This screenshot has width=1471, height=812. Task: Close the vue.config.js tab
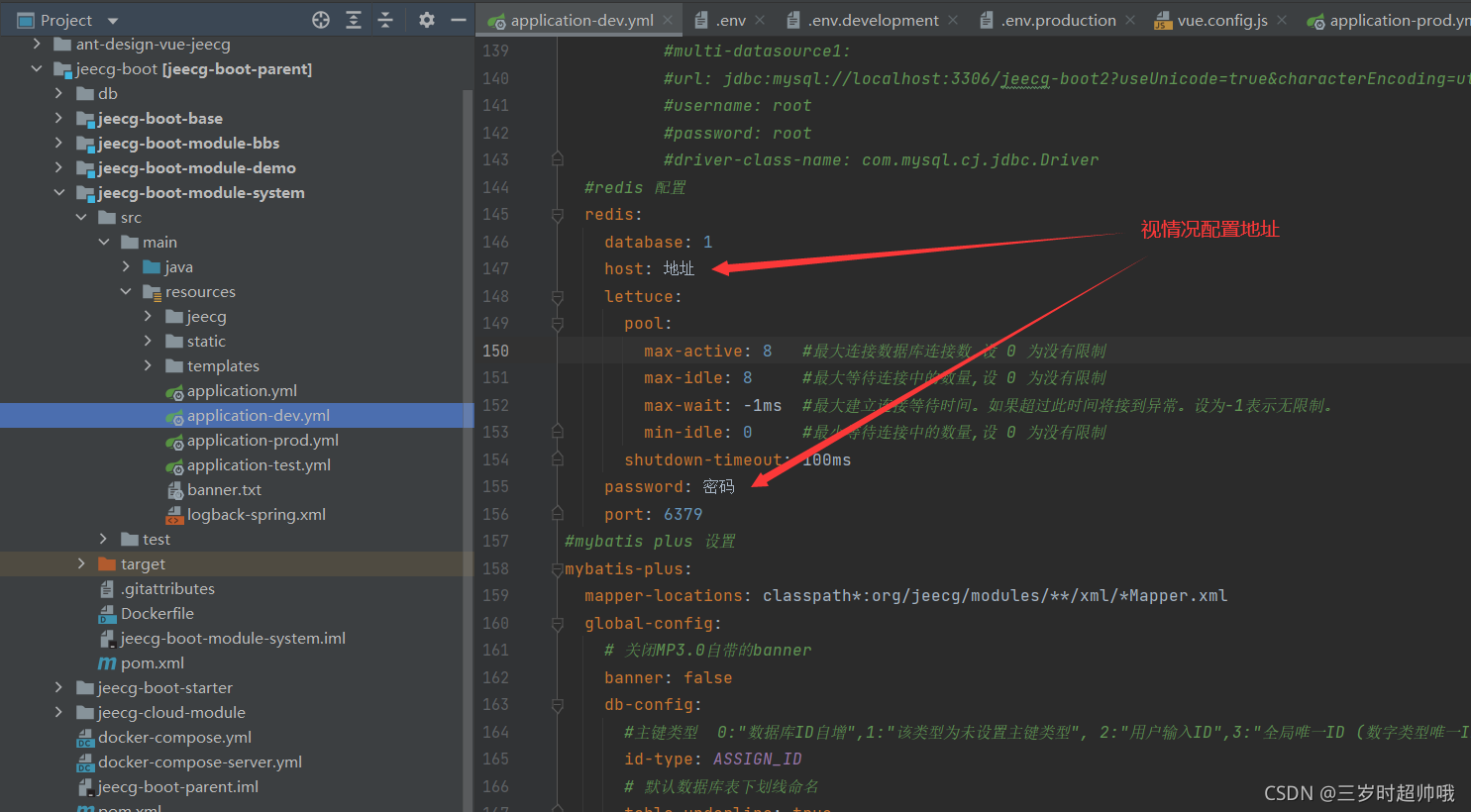tap(1282, 20)
